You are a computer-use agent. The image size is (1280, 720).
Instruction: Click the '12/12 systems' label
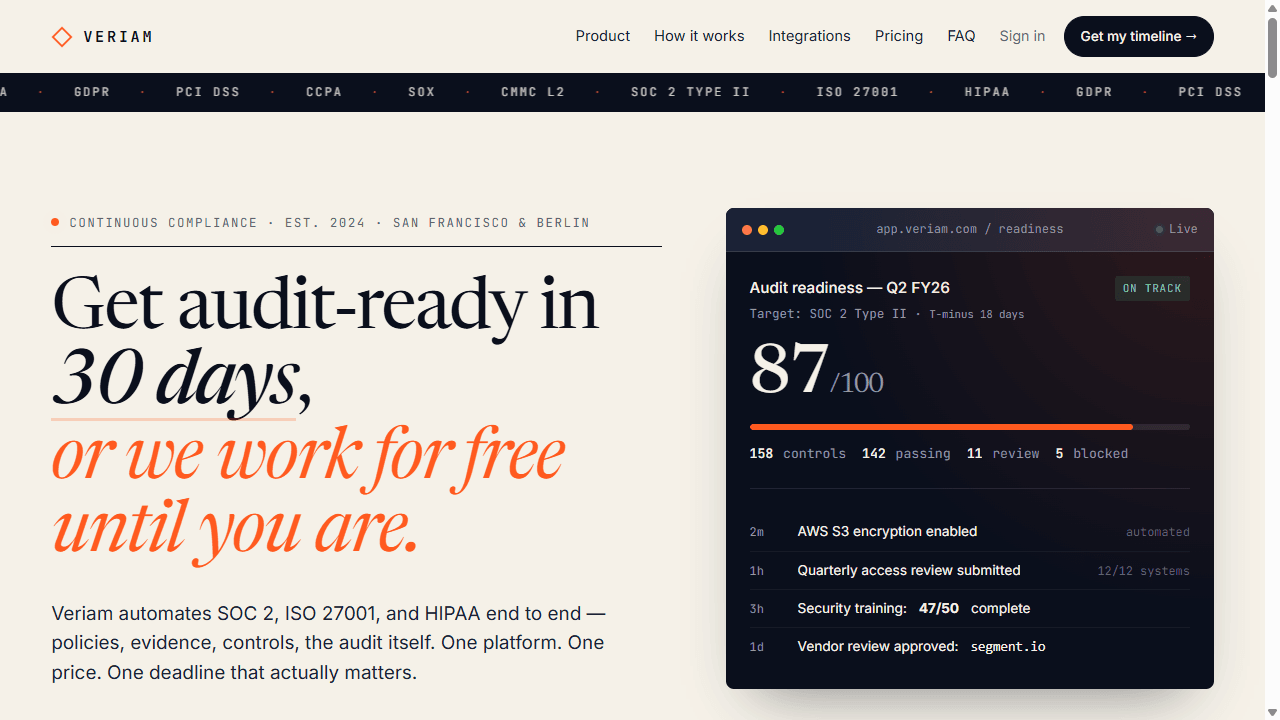coord(1144,571)
